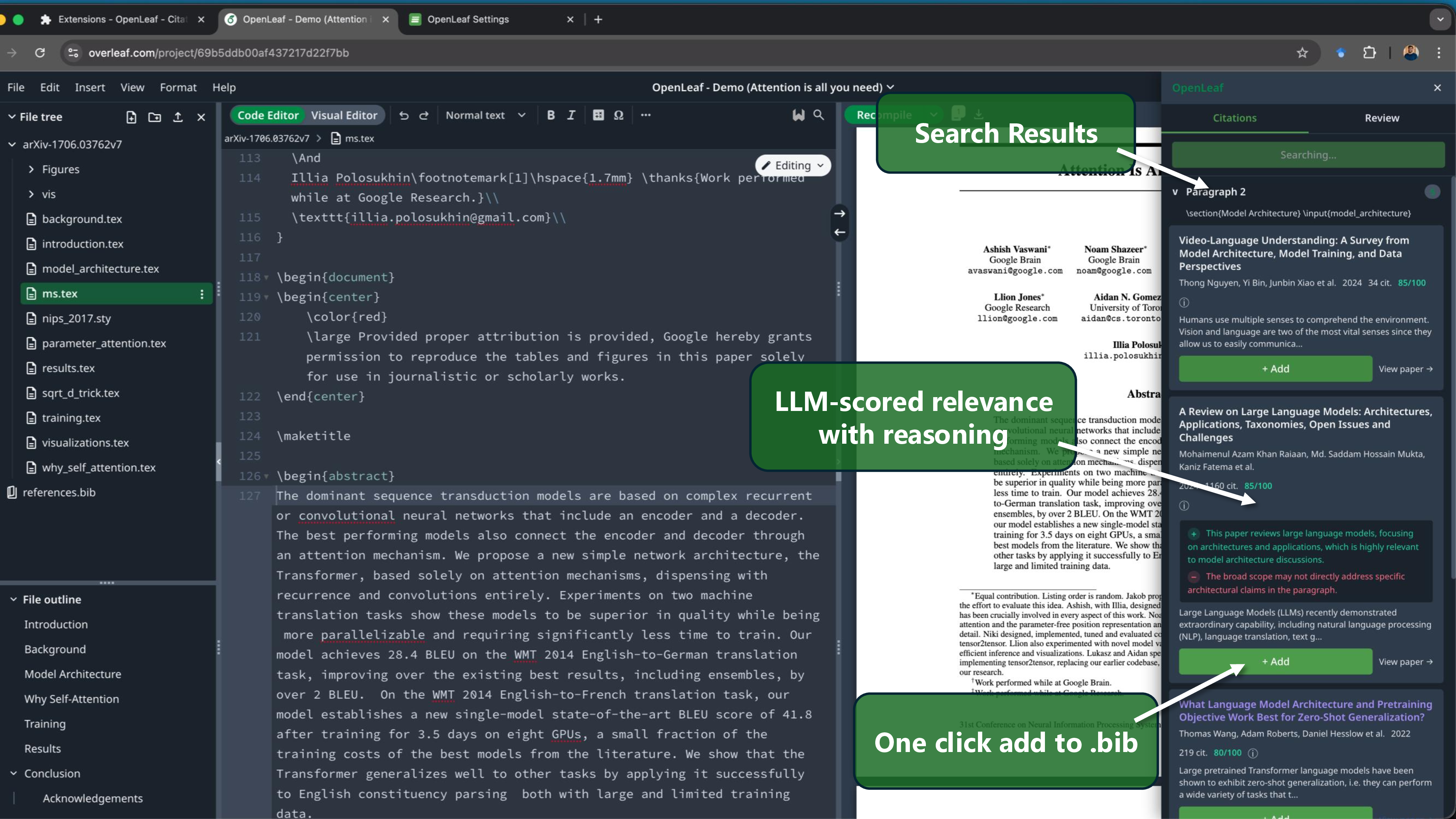Open the Chrome profile avatar
This screenshot has height=819, width=1456.
tap(1410, 53)
